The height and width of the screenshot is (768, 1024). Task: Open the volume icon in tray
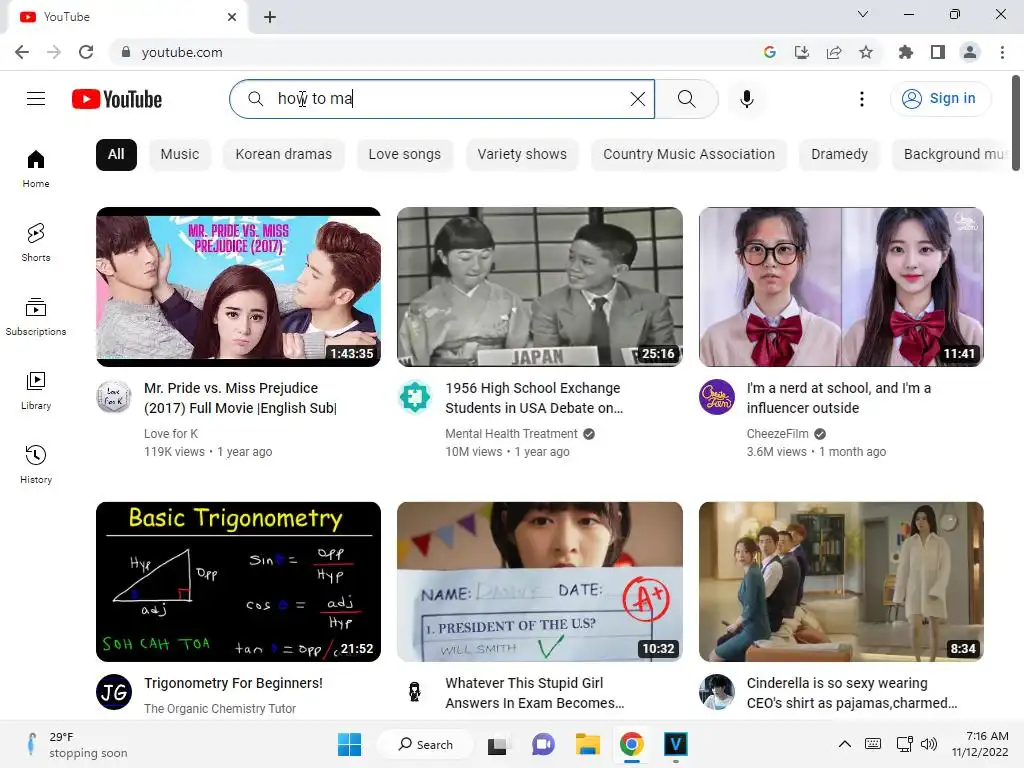(929, 744)
